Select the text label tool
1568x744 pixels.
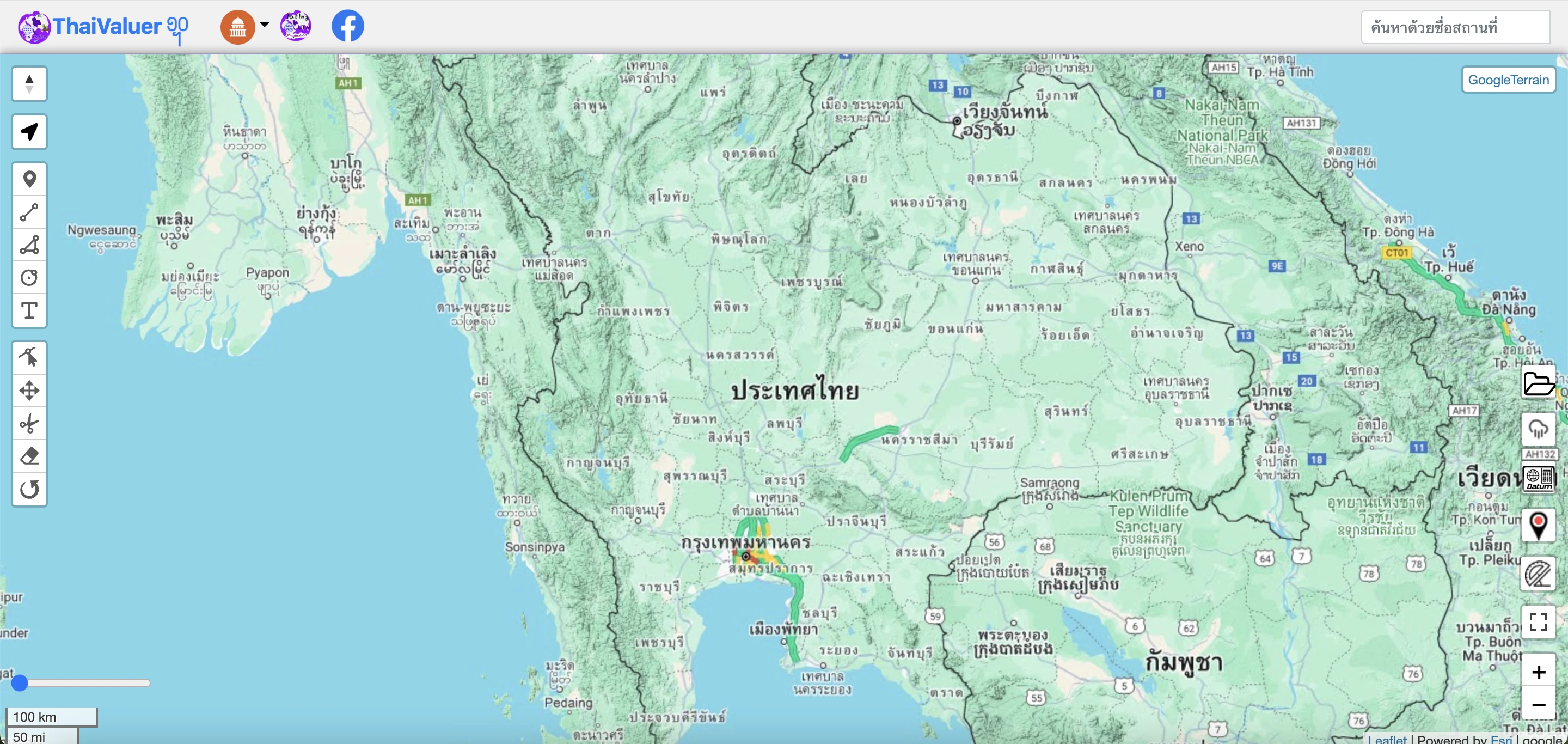coord(29,310)
